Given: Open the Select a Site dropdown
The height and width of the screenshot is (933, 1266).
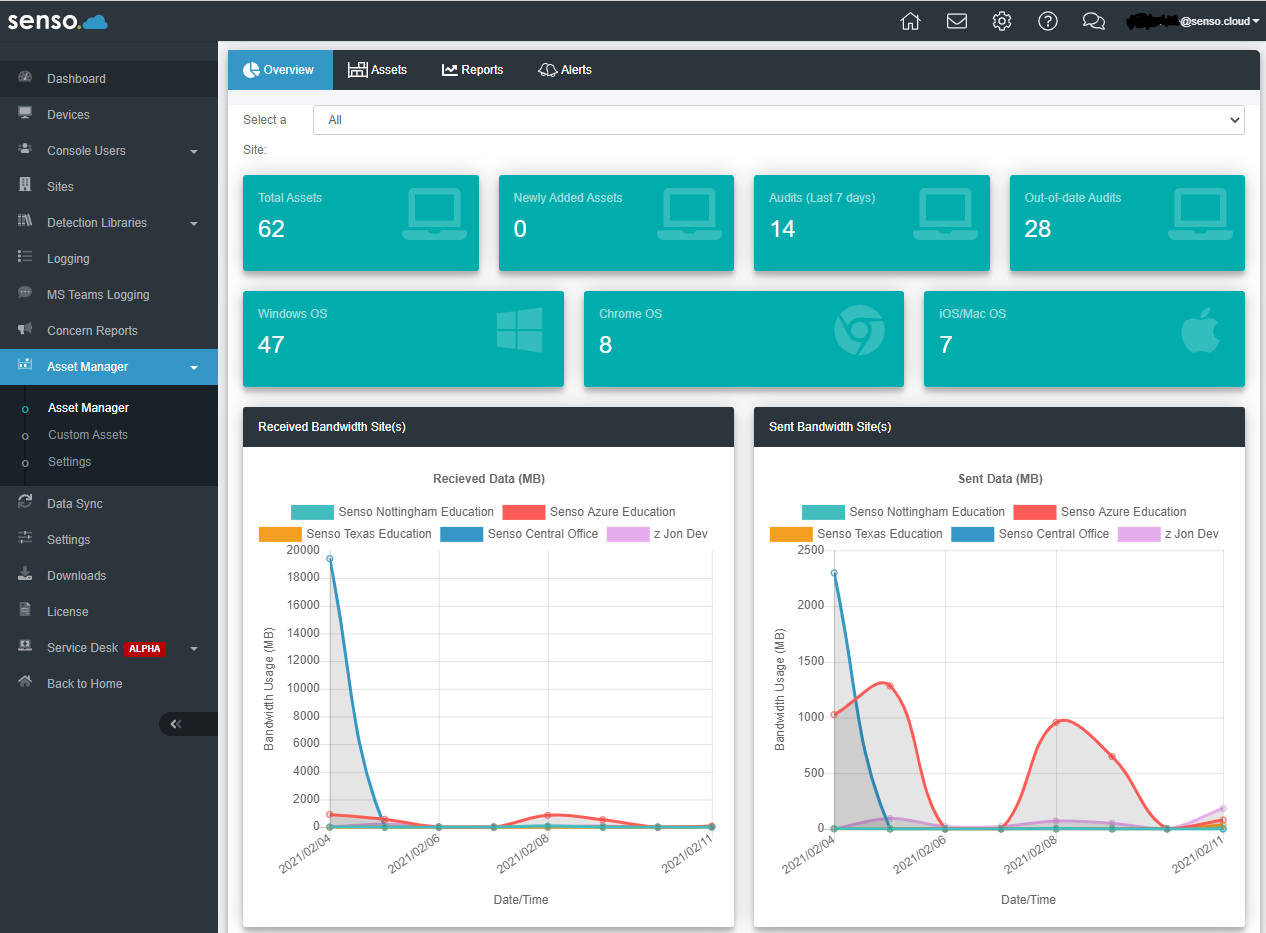Looking at the screenshot, I should point(779,120).
